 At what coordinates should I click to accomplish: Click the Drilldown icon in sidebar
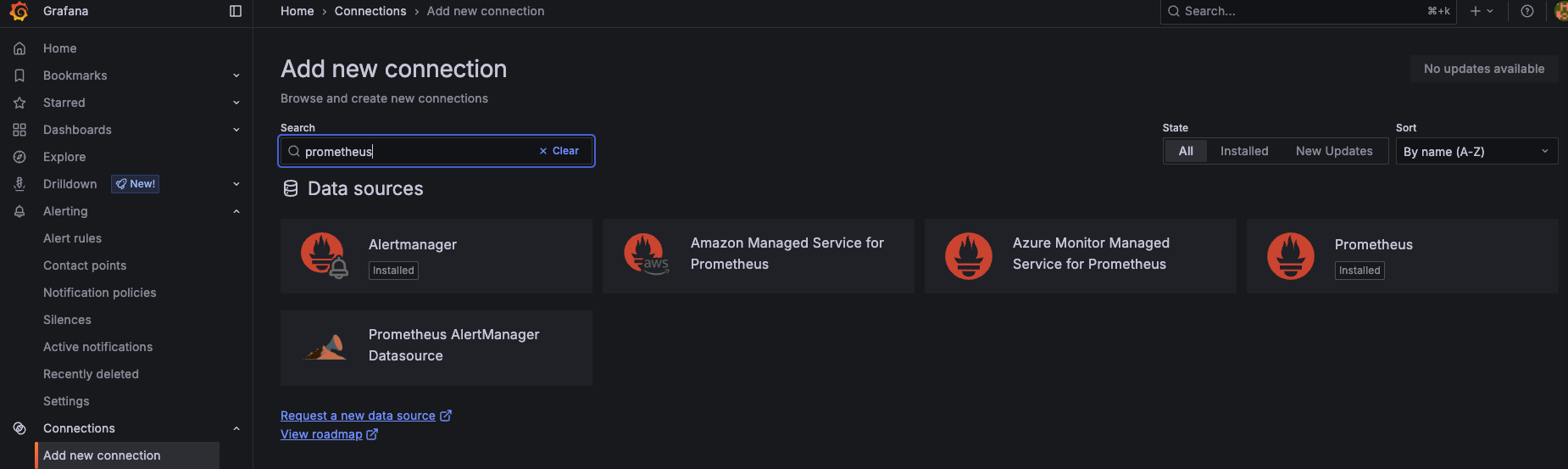[x=19, y=184]
